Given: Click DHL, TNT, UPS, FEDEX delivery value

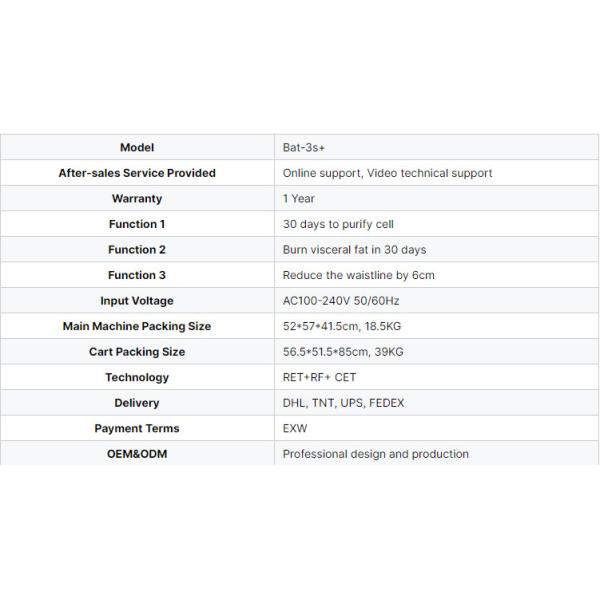Looking at the screenshot, I should (x=343, y=403).
